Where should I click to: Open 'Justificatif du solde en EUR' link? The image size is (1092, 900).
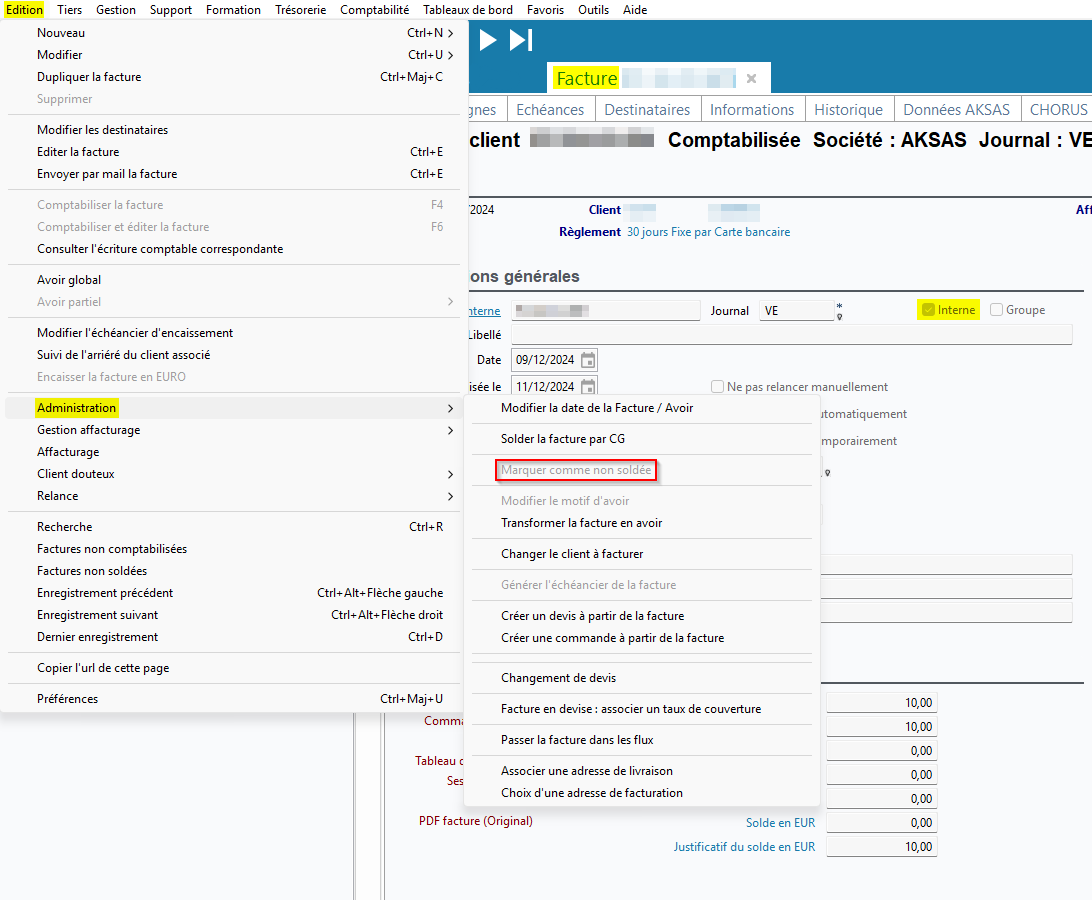point(744,847)
